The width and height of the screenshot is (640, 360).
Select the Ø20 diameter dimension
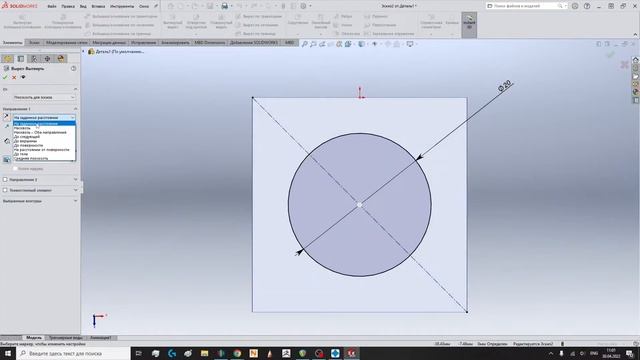(x=504, y=86)
